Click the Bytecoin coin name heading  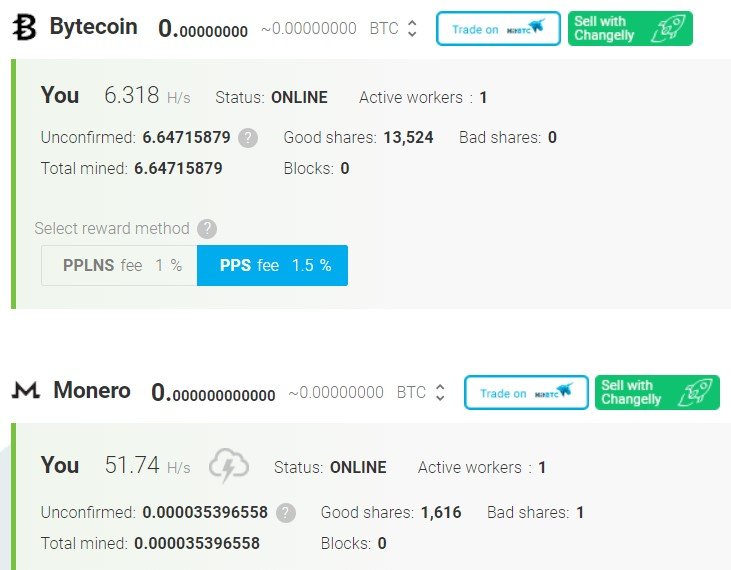pyautogui.click(x=93, y=27)
